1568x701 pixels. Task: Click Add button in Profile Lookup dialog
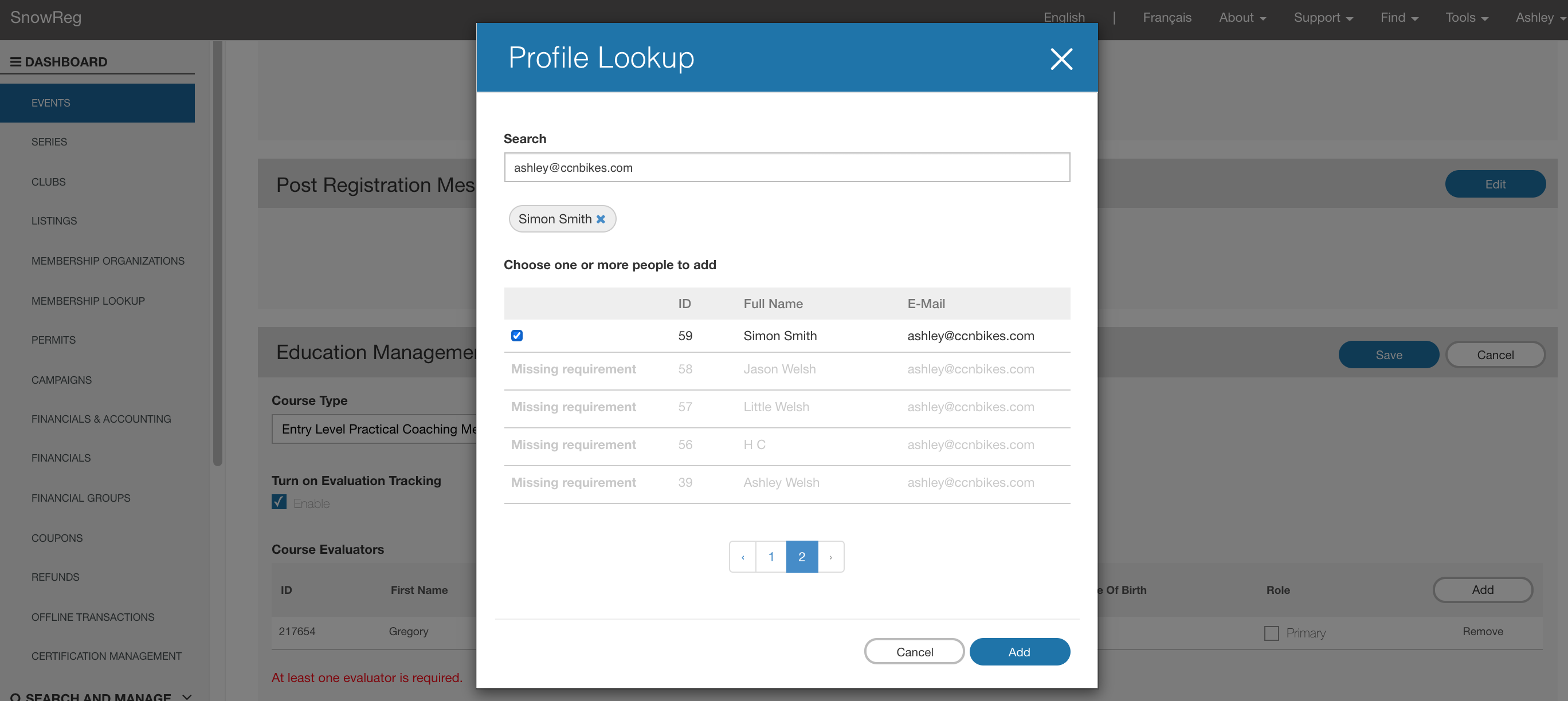click(x=1019, y=652)
